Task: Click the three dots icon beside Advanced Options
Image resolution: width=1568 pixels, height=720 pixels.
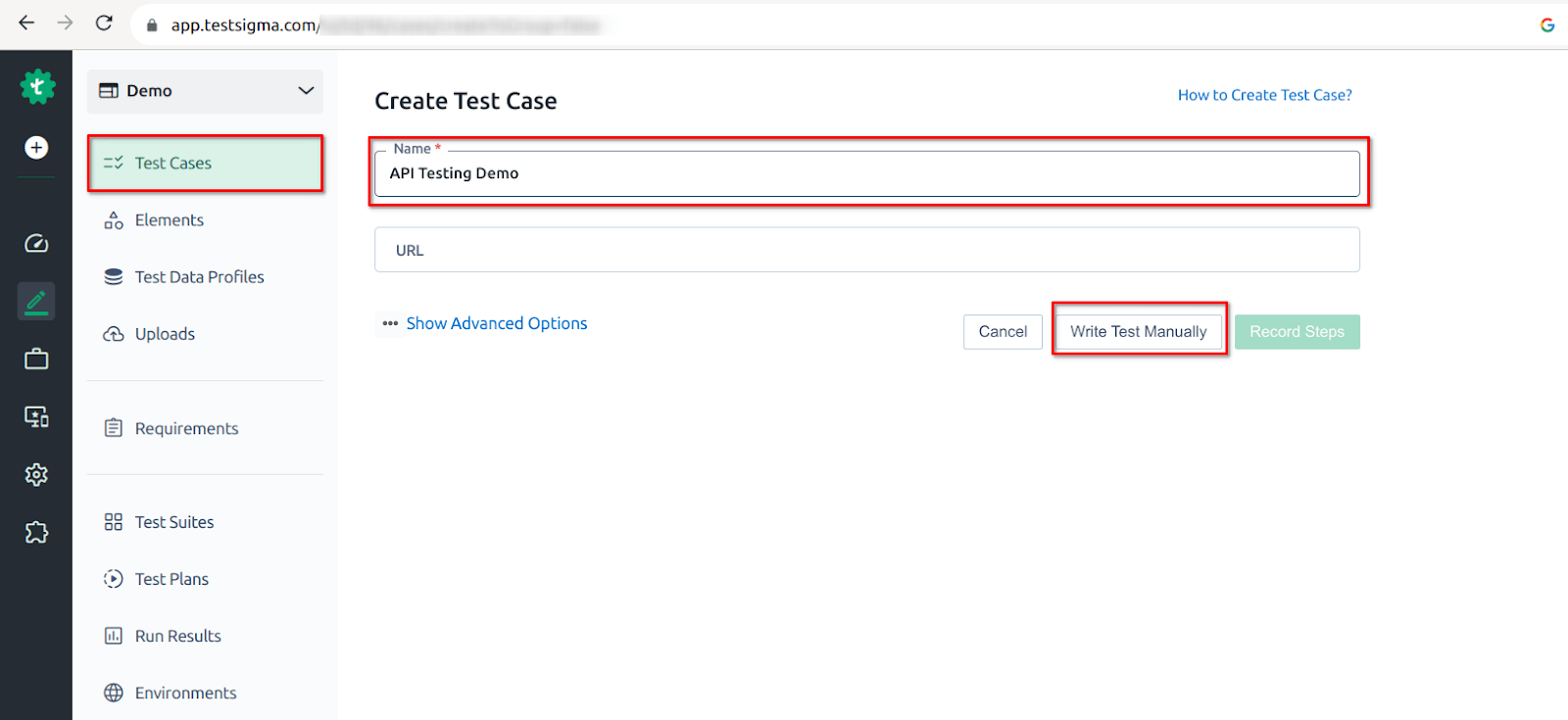Action: coord(390,323)
